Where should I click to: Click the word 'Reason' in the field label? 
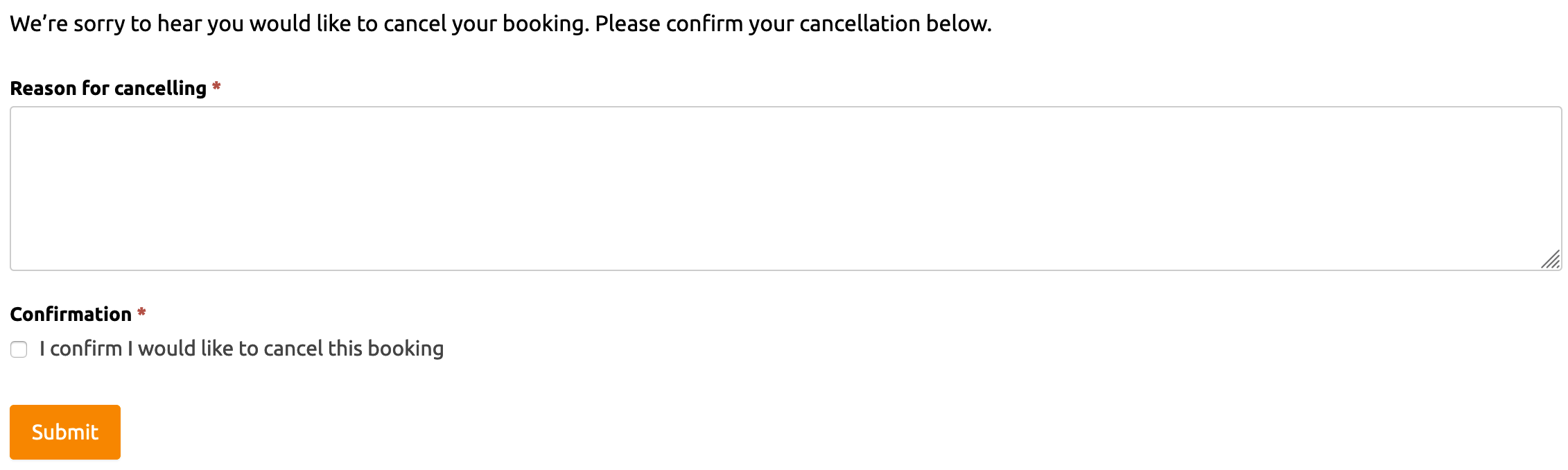pos(43,89)
